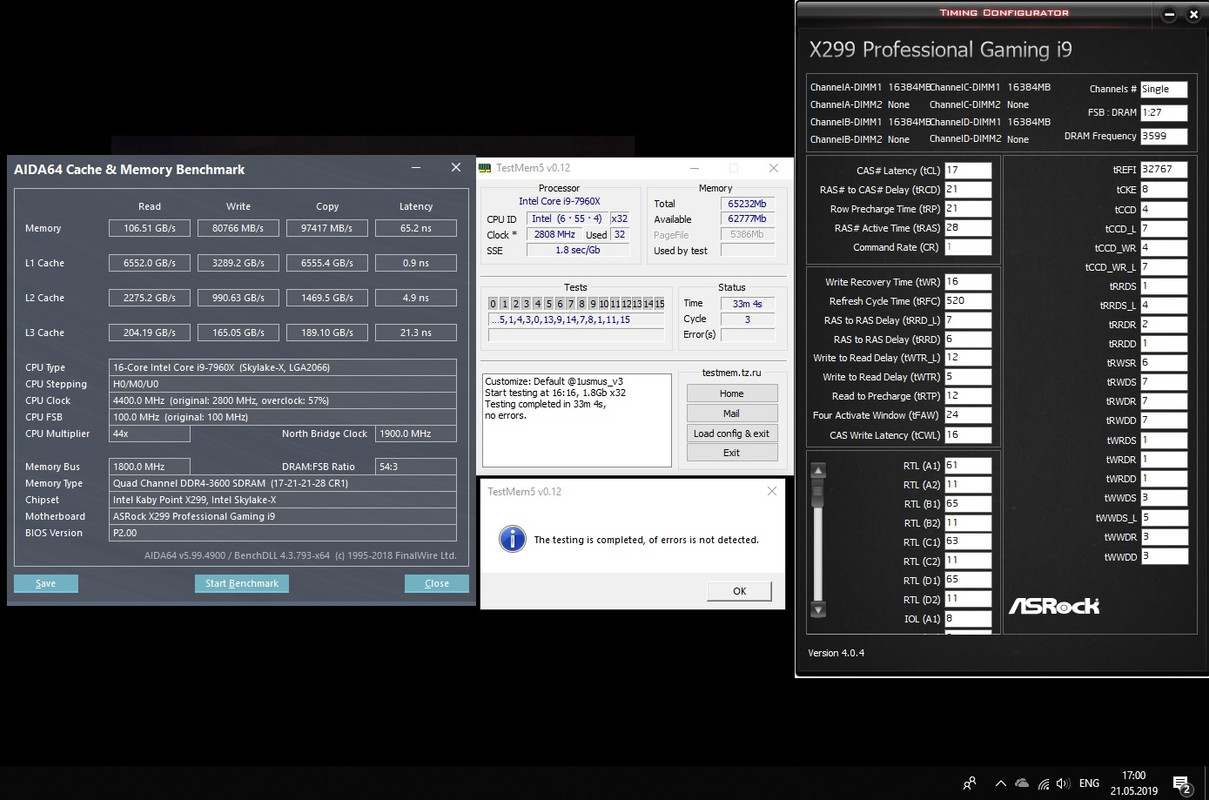Click OK in the testing completed dialog
Image resolution: width=1209 pixels, height=800 pixels.
(739, 591)
